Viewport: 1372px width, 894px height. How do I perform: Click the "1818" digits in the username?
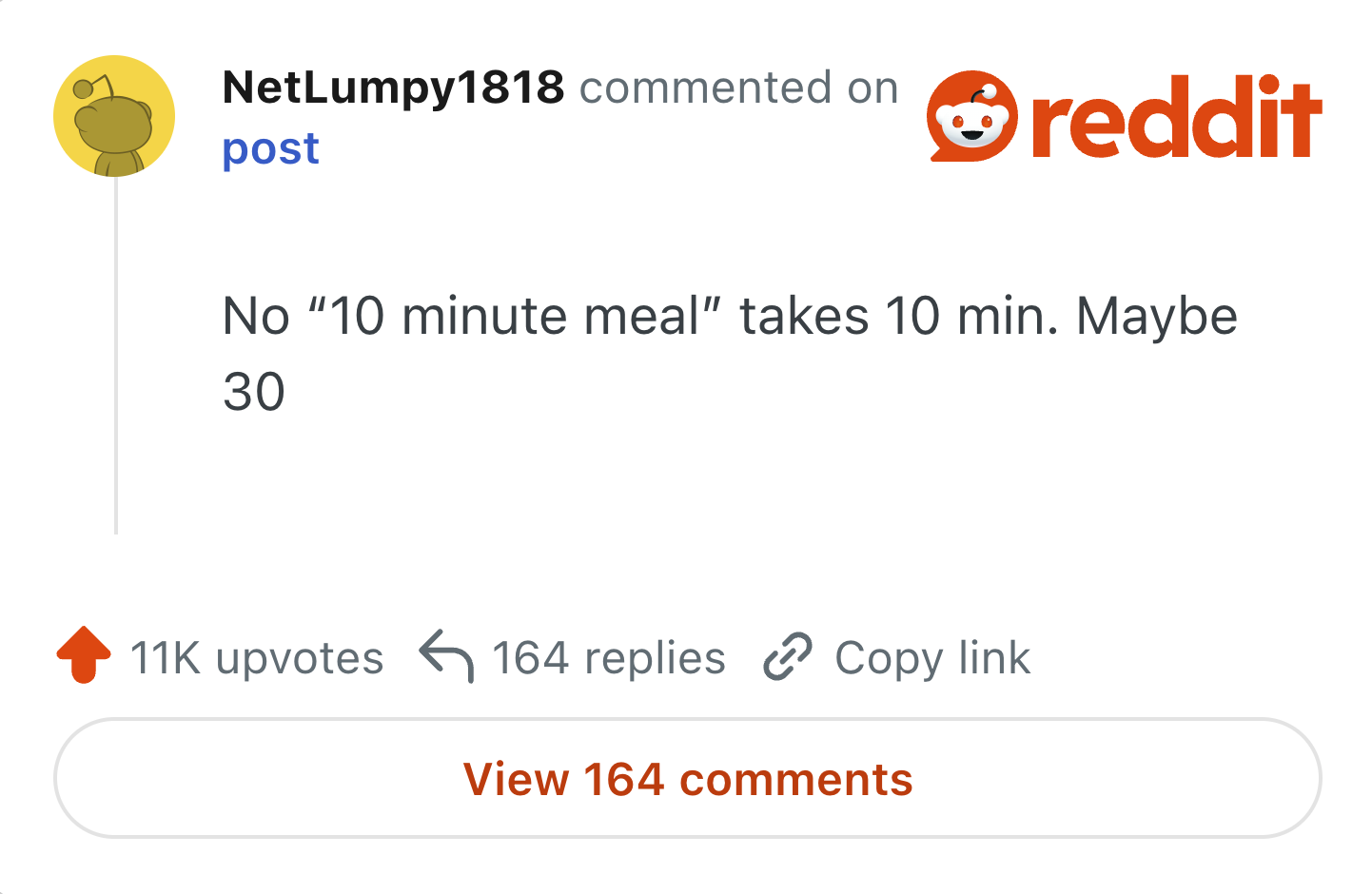511,87
